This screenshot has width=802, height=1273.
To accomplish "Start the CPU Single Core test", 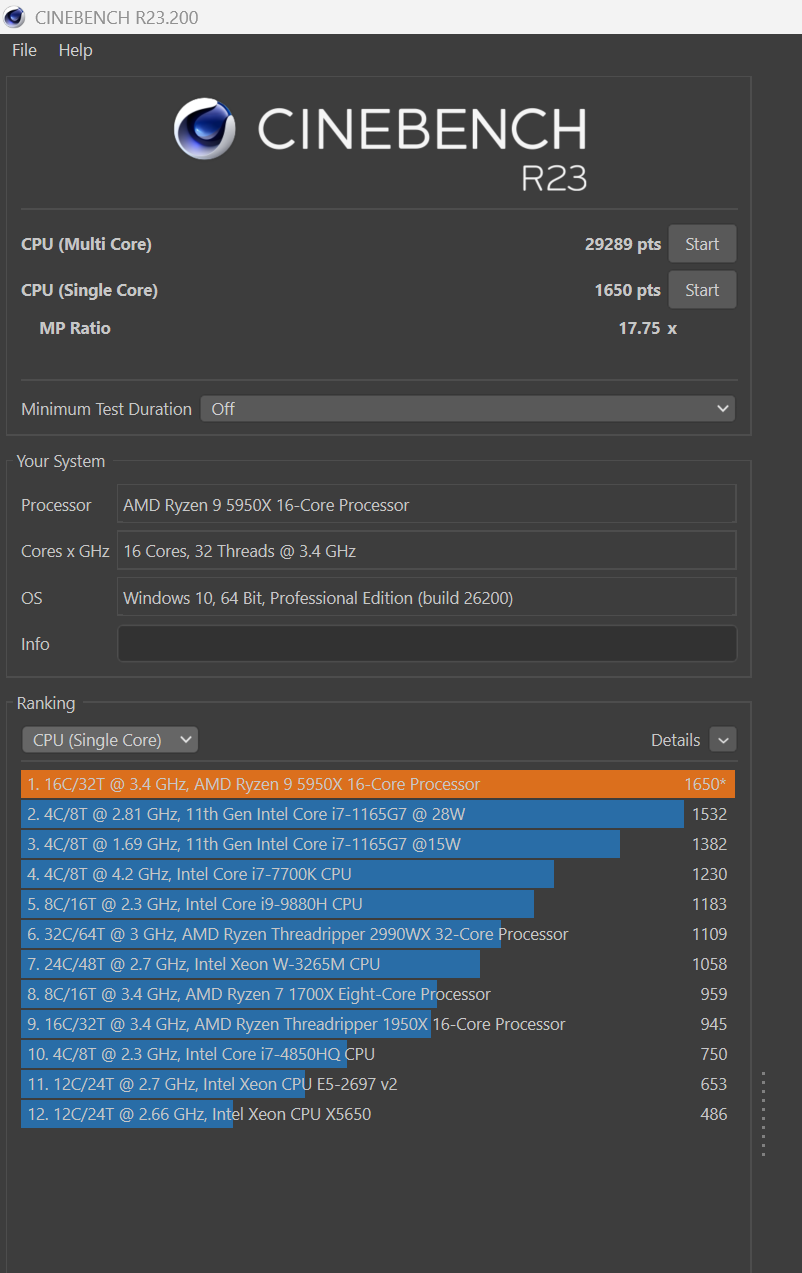I will coord(702,290).
